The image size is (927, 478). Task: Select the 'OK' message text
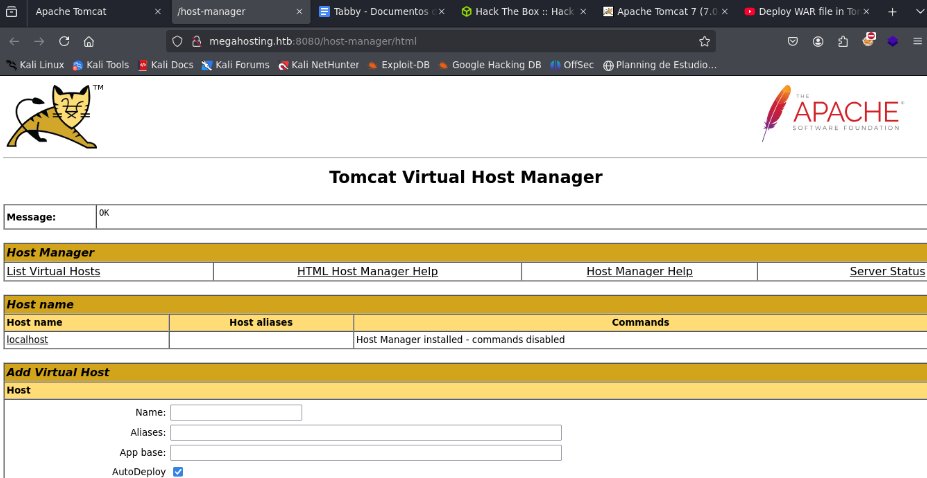pos(104,213)
